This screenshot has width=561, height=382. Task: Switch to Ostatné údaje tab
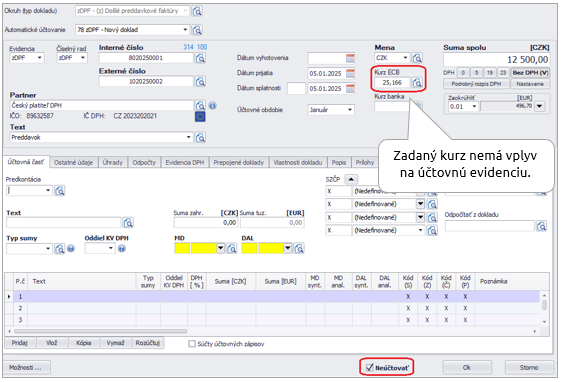point(73,162)
